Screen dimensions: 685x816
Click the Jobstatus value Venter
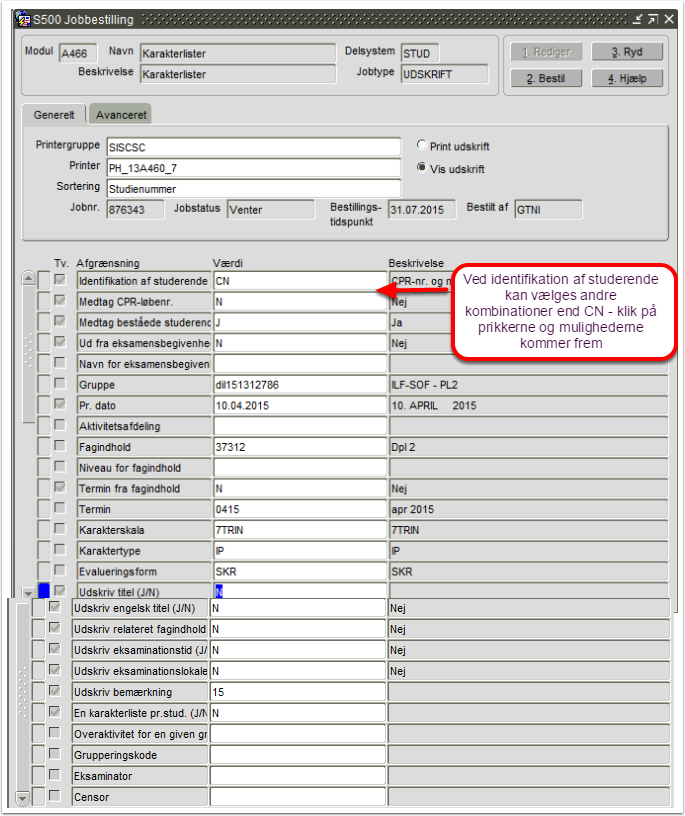pyautogui.click(x=271, y=210)
